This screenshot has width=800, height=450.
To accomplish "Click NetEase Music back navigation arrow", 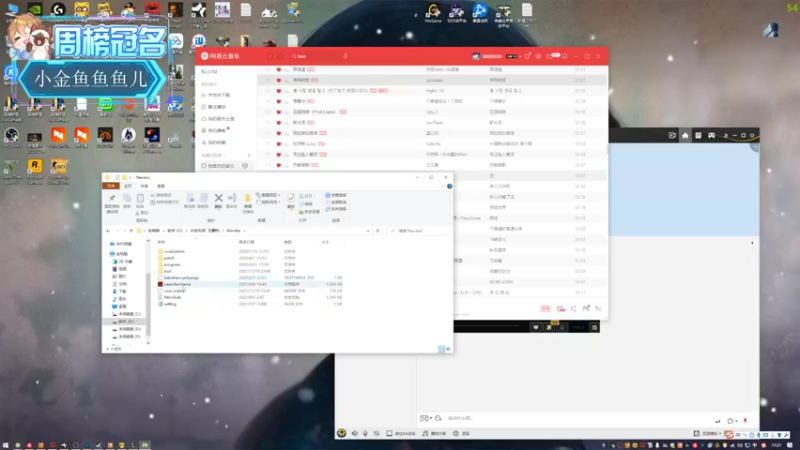I will coord(270,56).
